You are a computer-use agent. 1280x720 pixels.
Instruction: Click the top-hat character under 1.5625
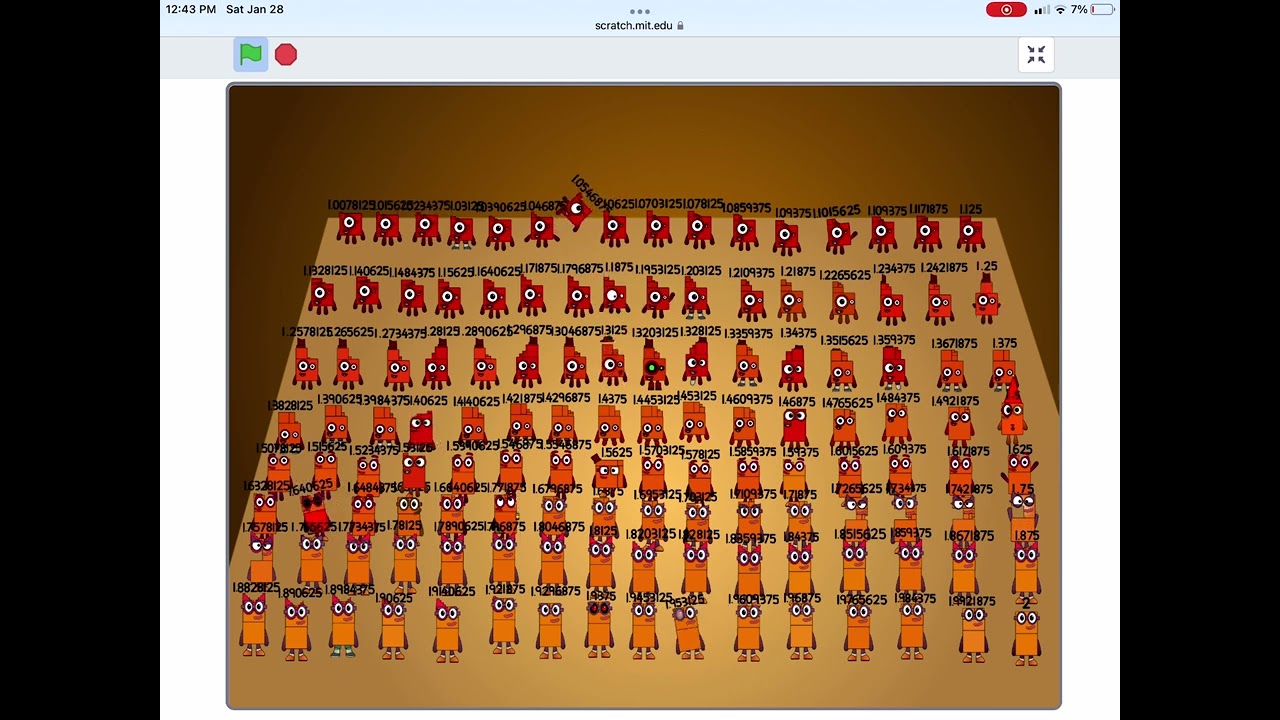point(609,472)
